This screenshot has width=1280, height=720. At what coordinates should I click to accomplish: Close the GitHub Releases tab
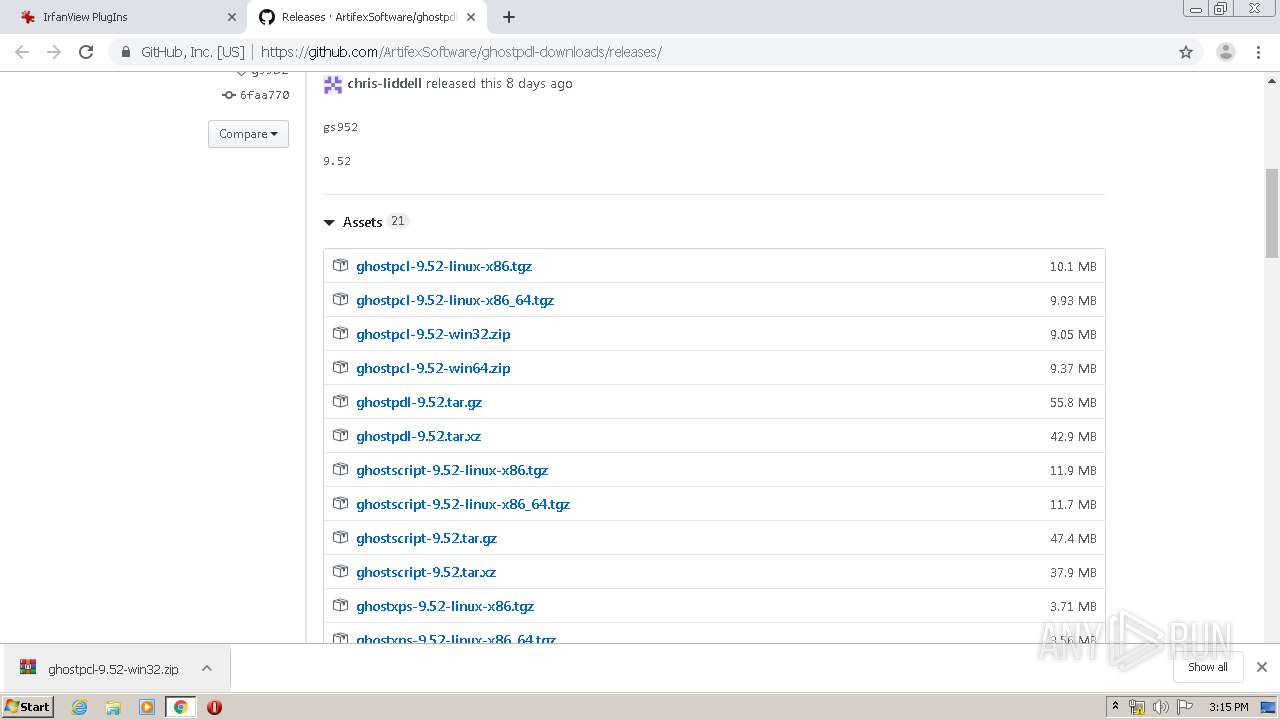pyautogui.click(x=472, y=17)
